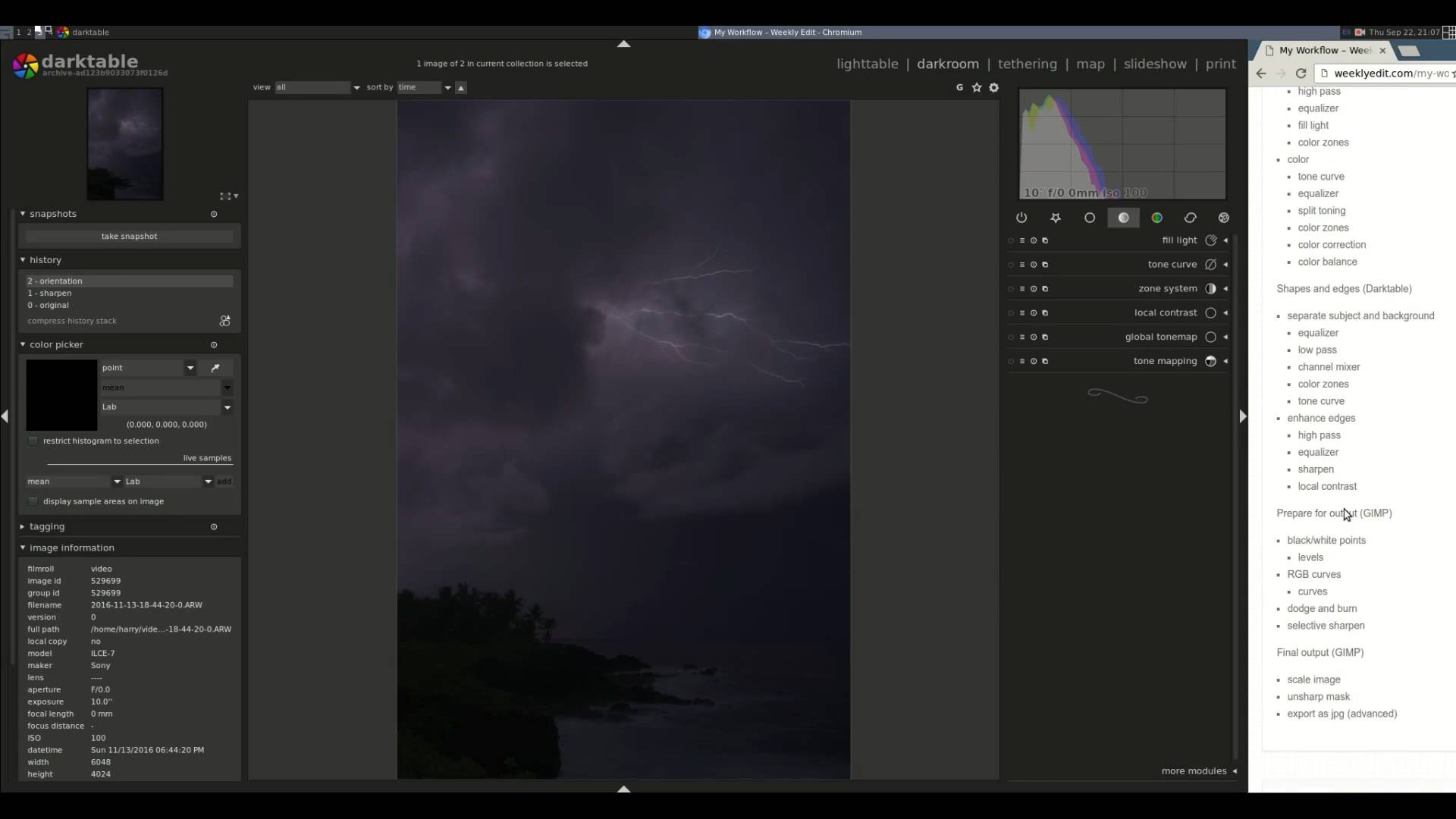Show active modules group (power icon)

[x=1021, y=218]
